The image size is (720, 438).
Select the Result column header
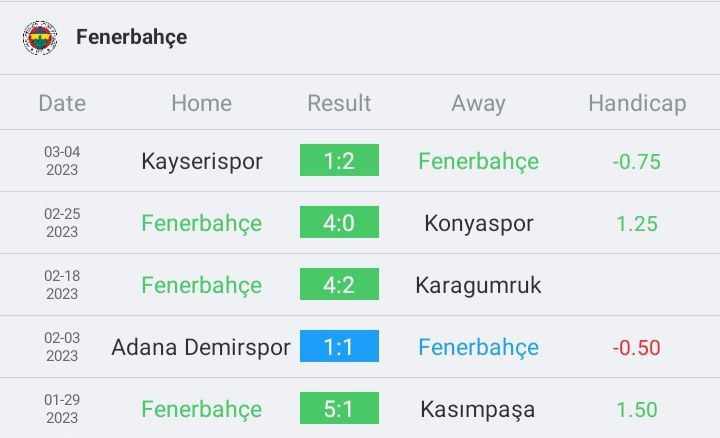tap(339, 103)
